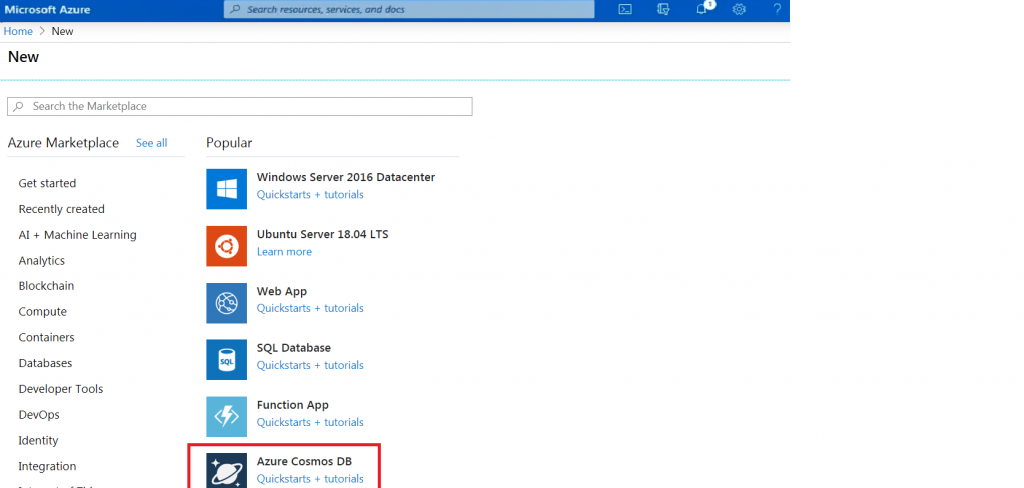
Task: Select the Databases category
Action: pyautogui.click(x=45, y=363)
